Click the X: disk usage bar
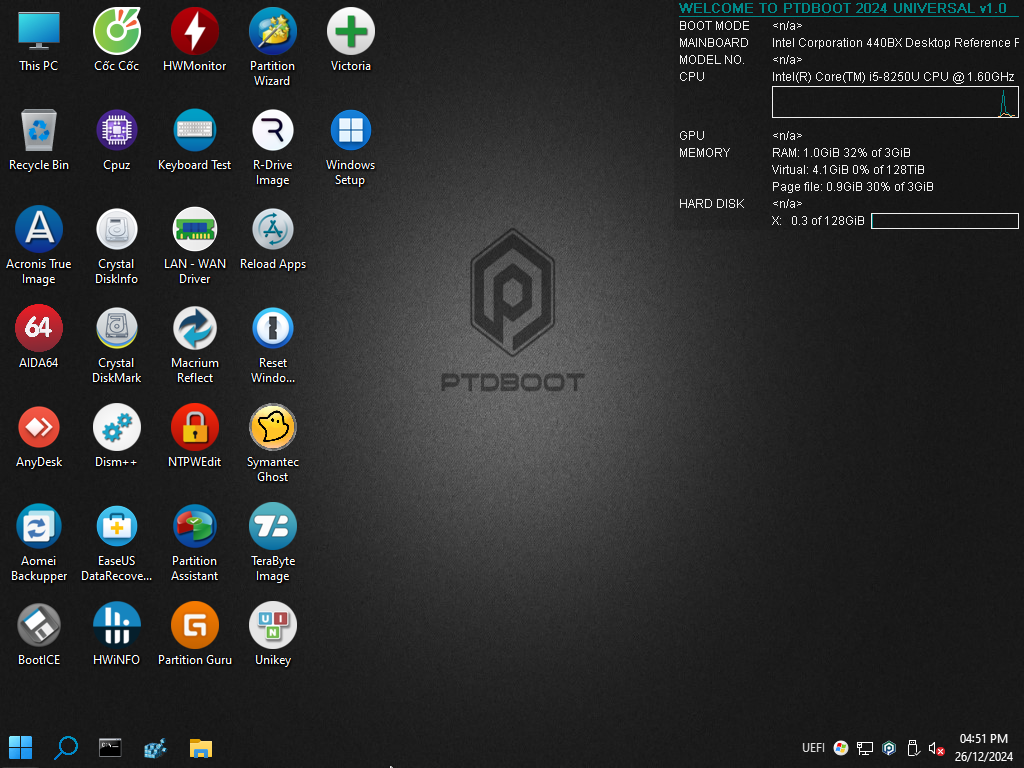Screen dimensions: 1024x768 (944, 221)
